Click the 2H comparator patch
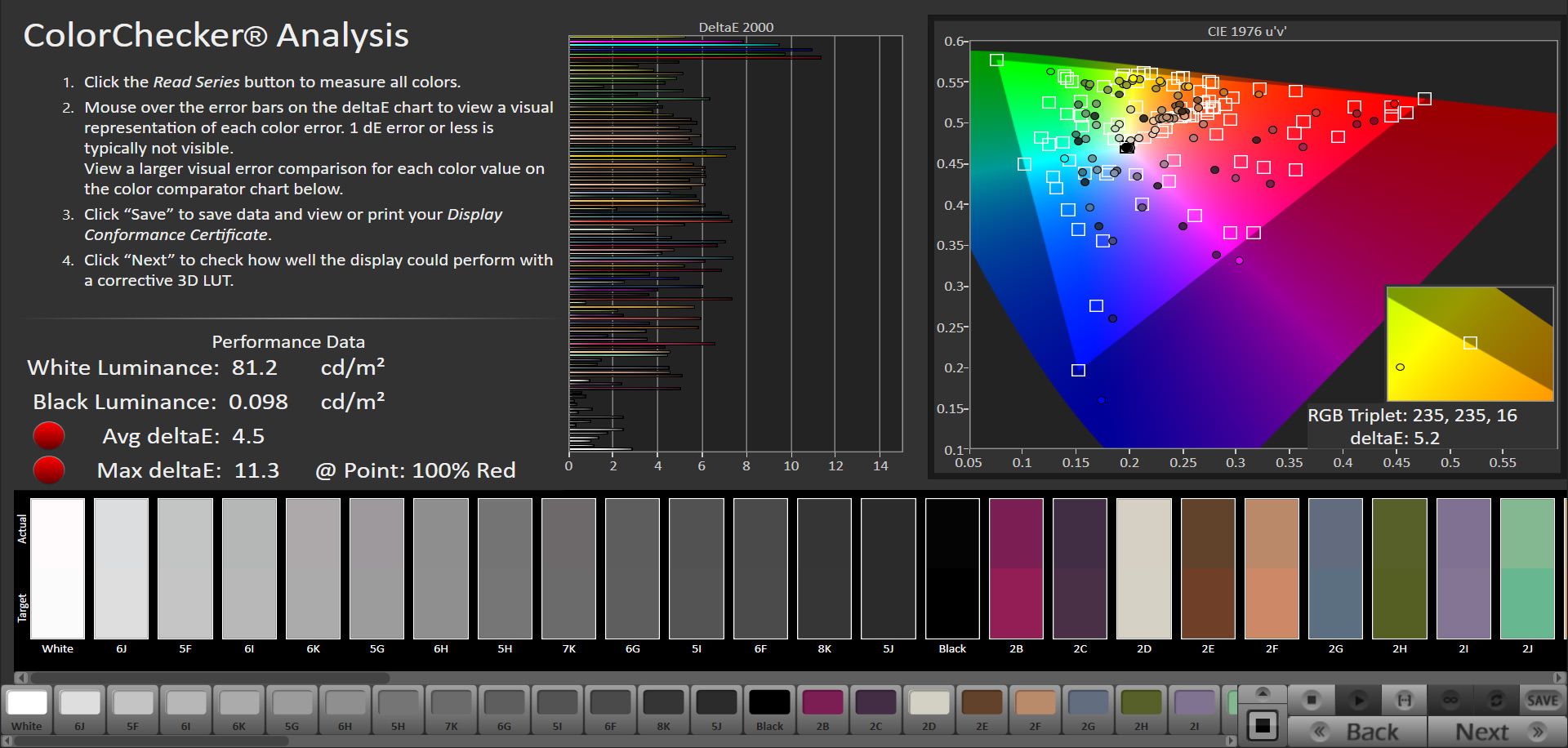Screen dimensions: 1568x748 click(x=1400, y=568)
